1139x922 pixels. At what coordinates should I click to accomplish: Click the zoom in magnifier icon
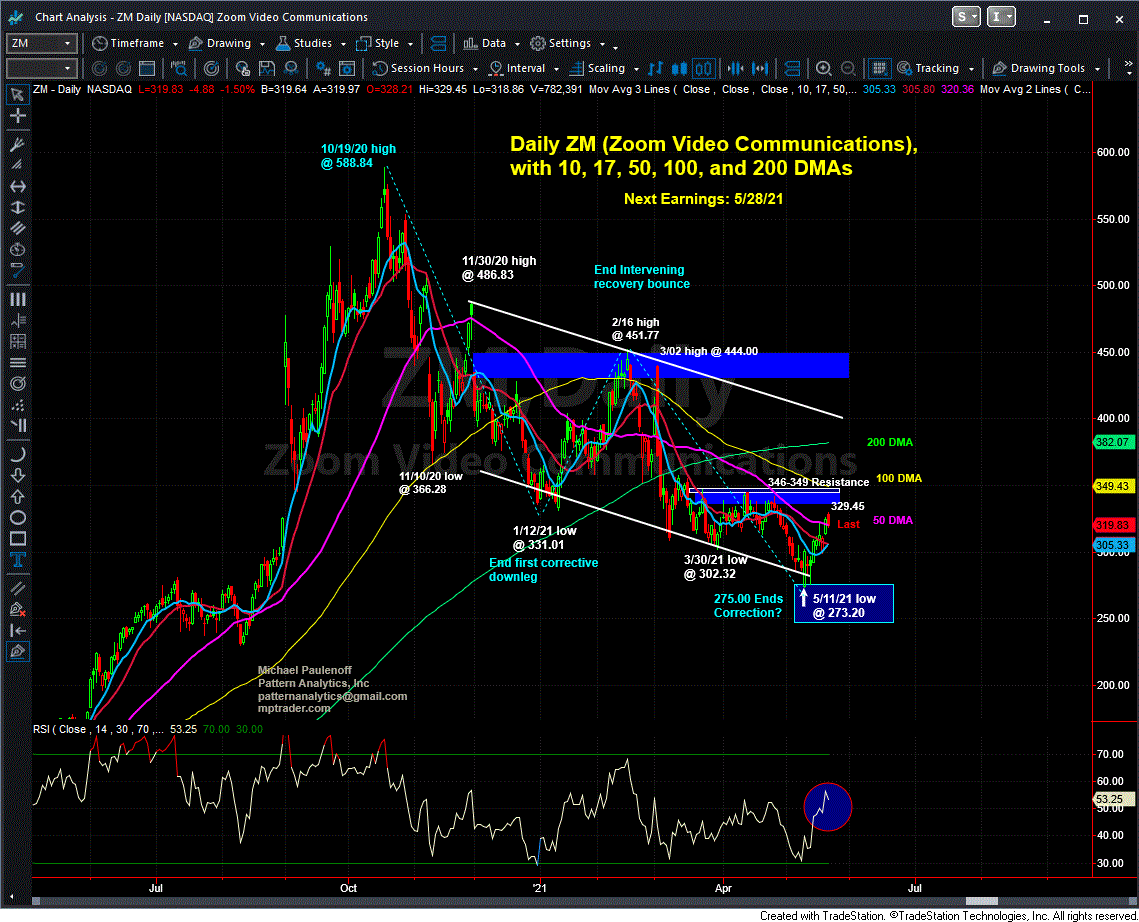point(823,69)
